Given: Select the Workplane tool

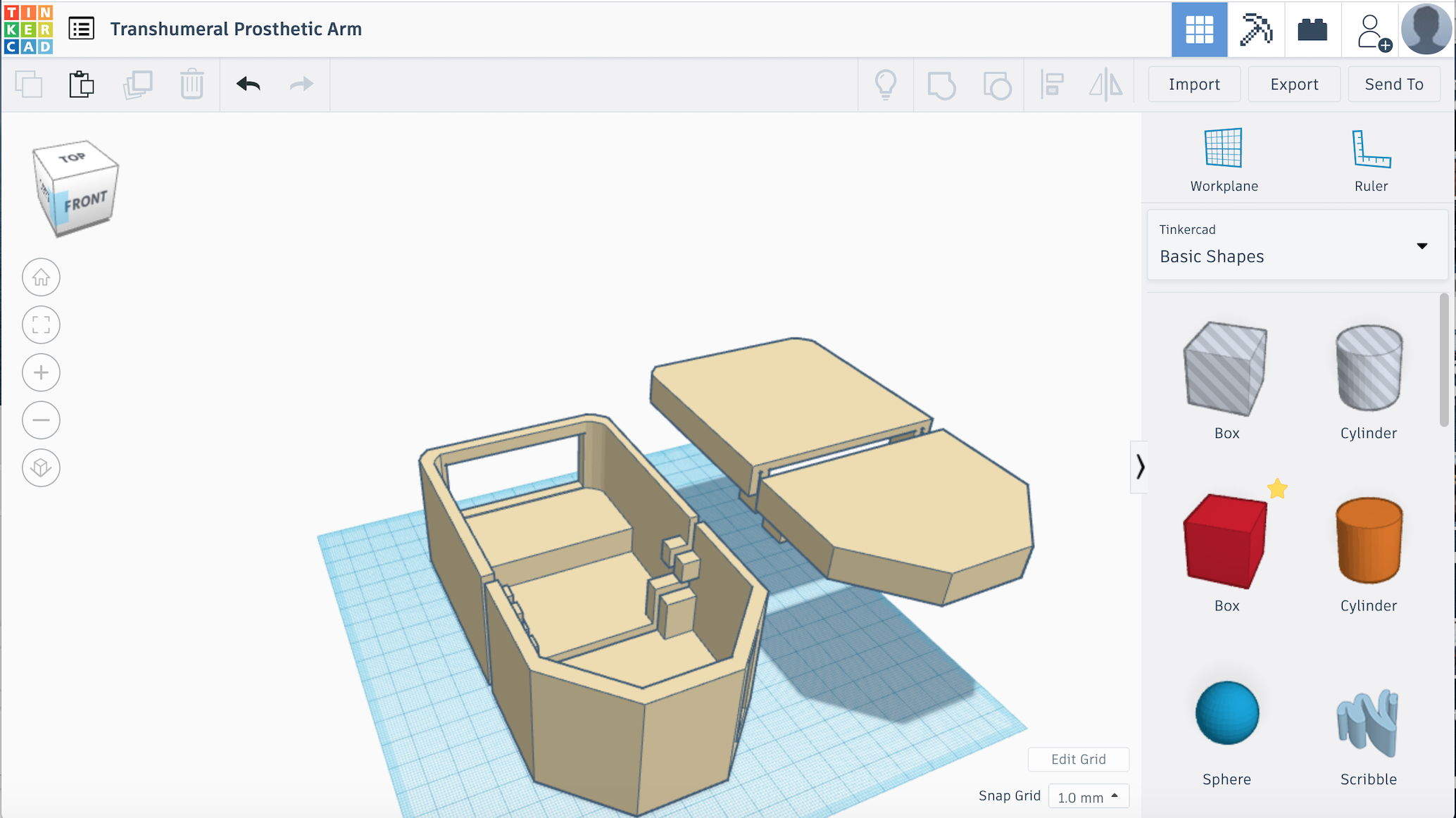Looking at the screenshot, I should 1224,160.
